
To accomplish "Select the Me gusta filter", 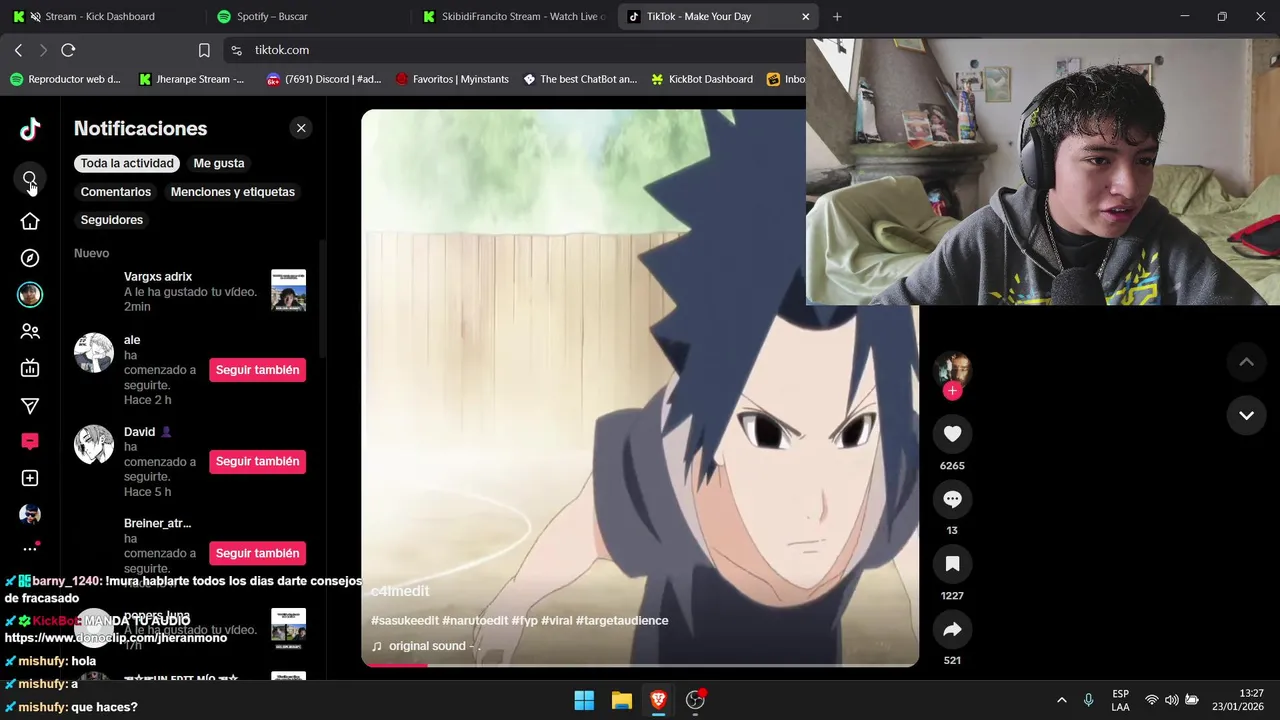I will [219, 163].
